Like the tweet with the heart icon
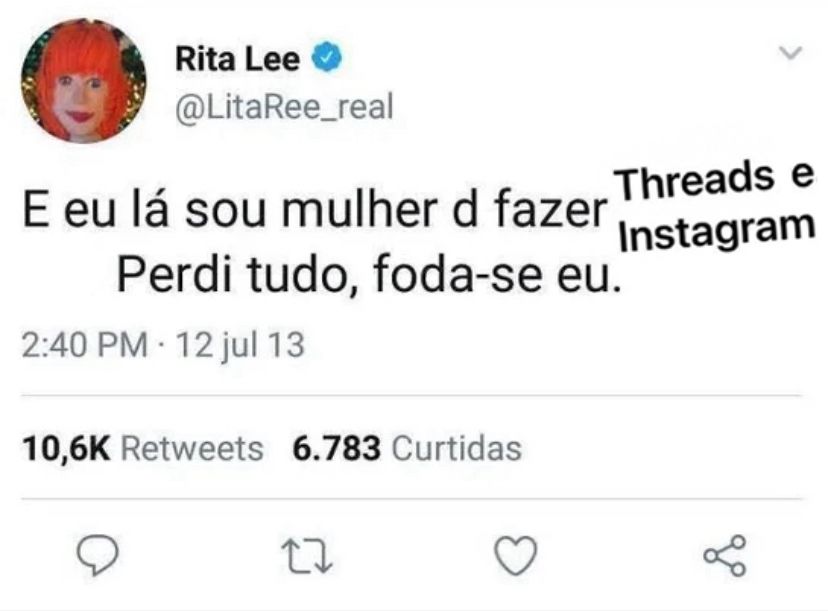This screenshot has height=611, width=828. 516,555
